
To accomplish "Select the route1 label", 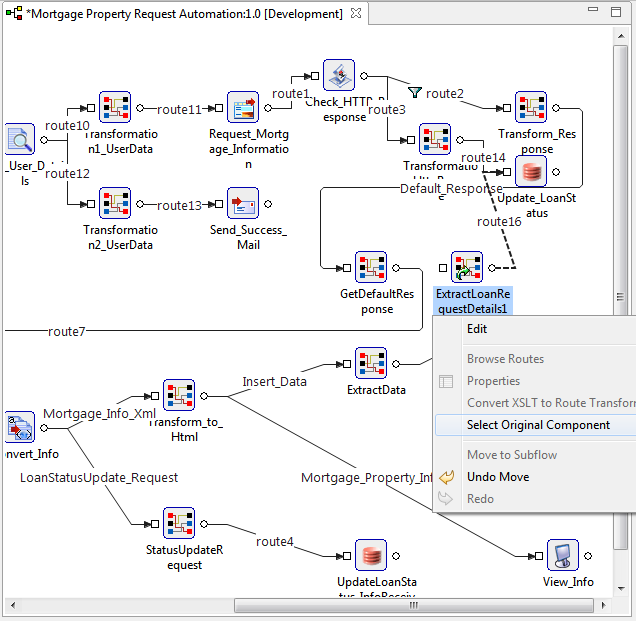I will pyautogui.click(x=290, y=94).
